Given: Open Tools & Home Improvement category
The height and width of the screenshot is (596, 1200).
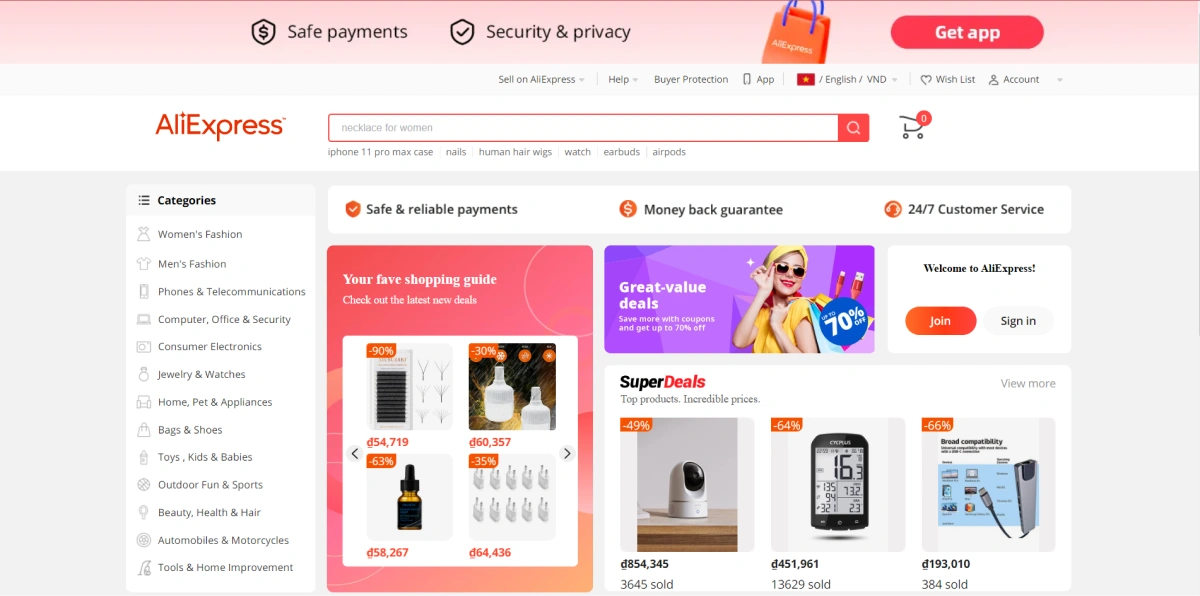Looking at the screenshot, I should coord(225,567).
